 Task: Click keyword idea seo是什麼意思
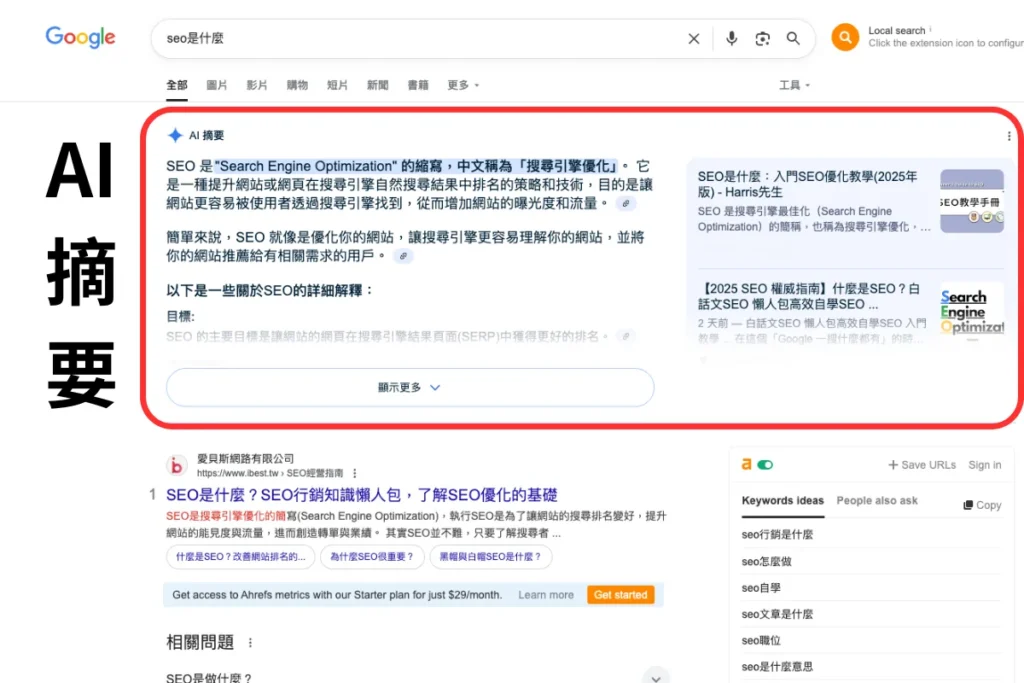pos(777,667)
